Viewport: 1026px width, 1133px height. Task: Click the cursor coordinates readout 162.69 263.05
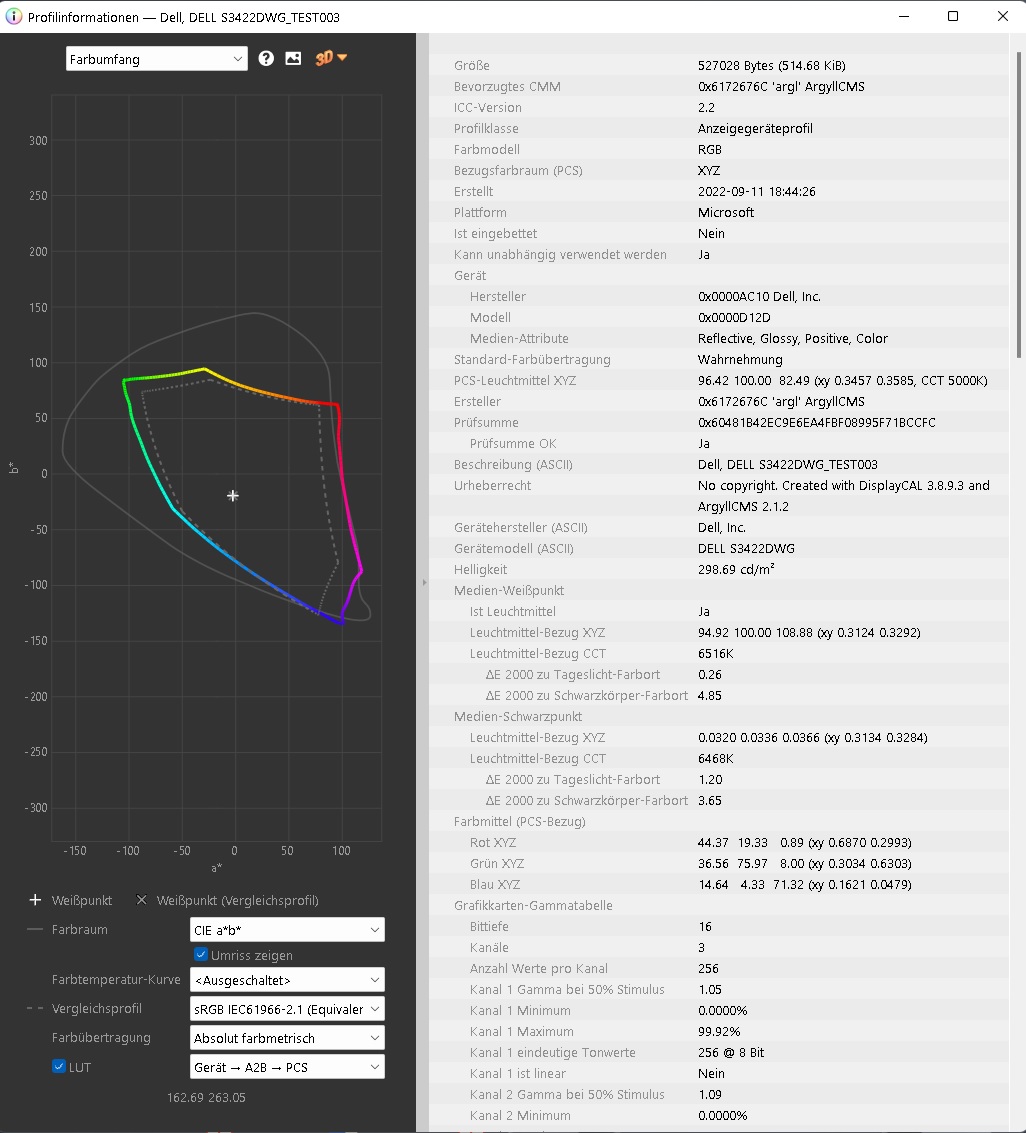[206, 1098]
